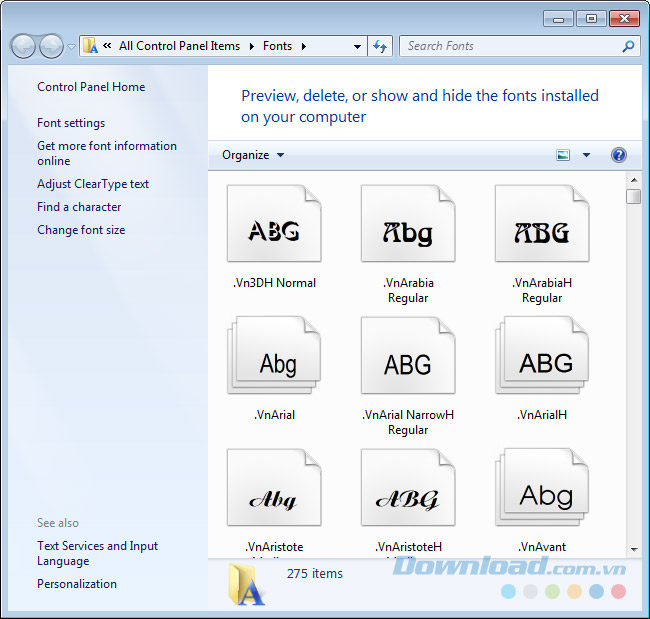650x619 pixels.
Task: Open Font settings link
Action: click(x=71, y=123)
